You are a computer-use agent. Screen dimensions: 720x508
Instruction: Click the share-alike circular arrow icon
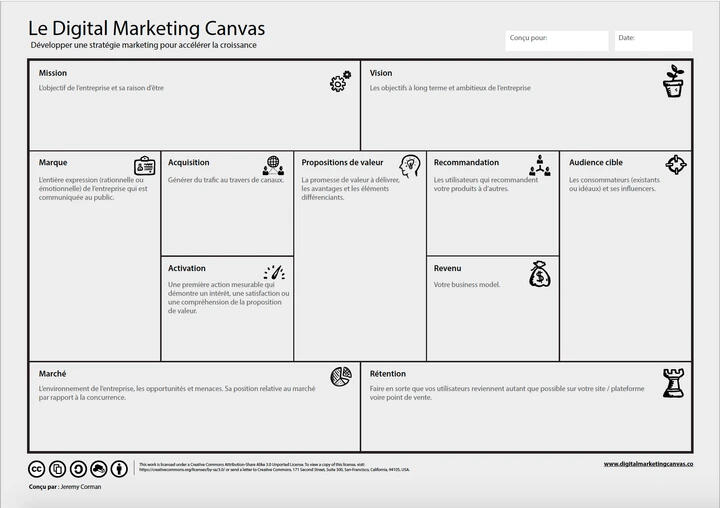(78, 469)
